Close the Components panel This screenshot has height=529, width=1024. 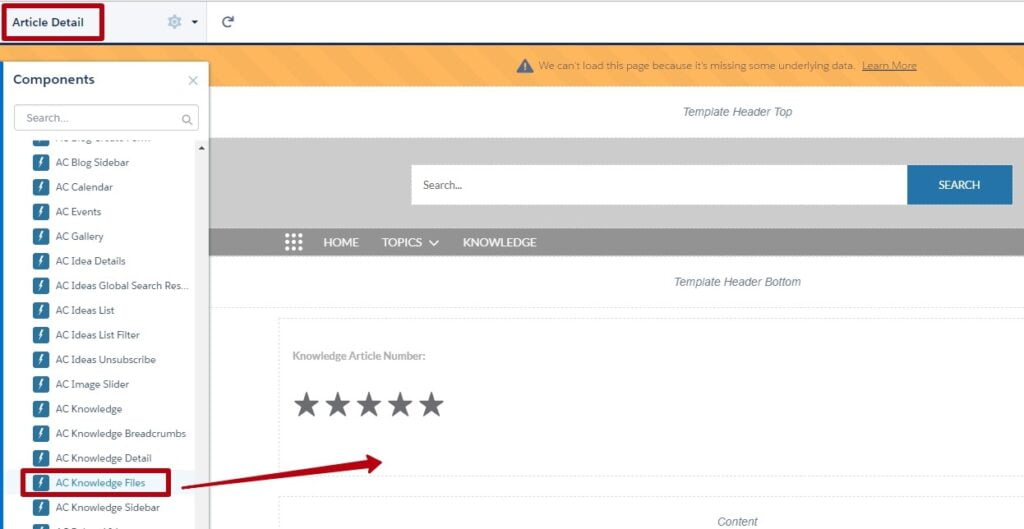coord(193,80)
